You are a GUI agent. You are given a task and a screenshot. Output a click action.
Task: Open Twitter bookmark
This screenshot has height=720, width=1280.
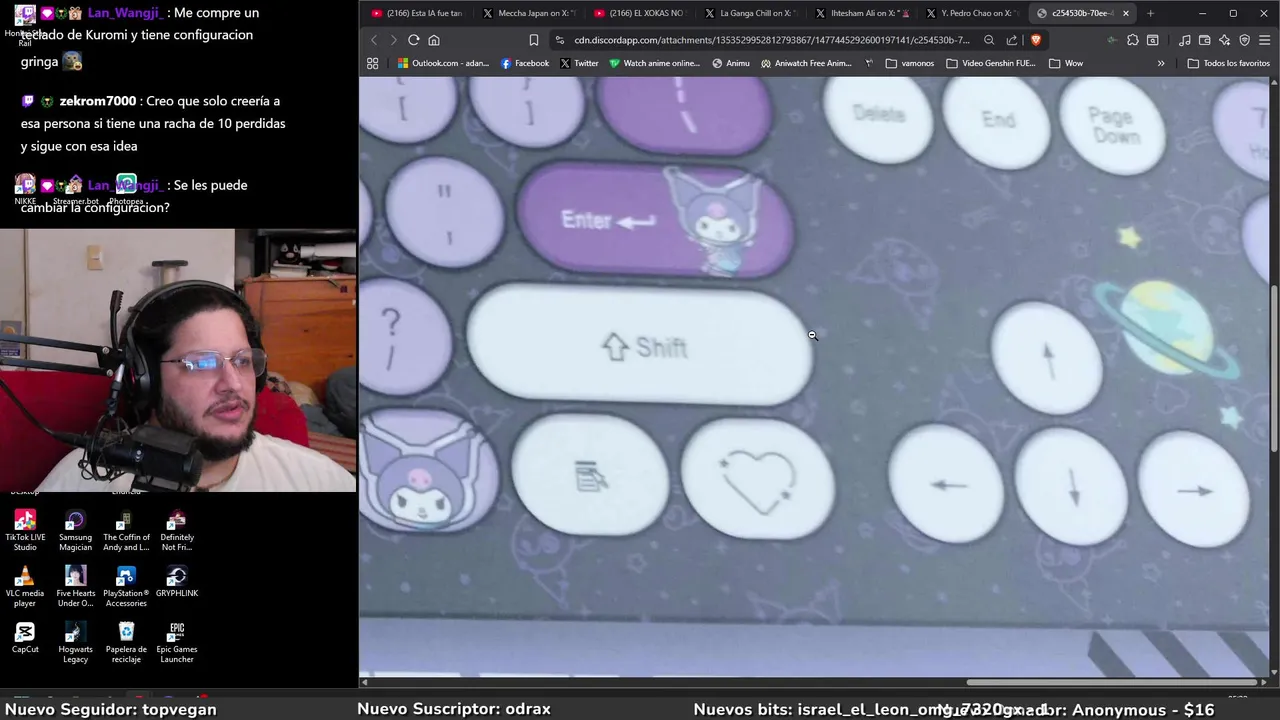click(x=579, y=63)
